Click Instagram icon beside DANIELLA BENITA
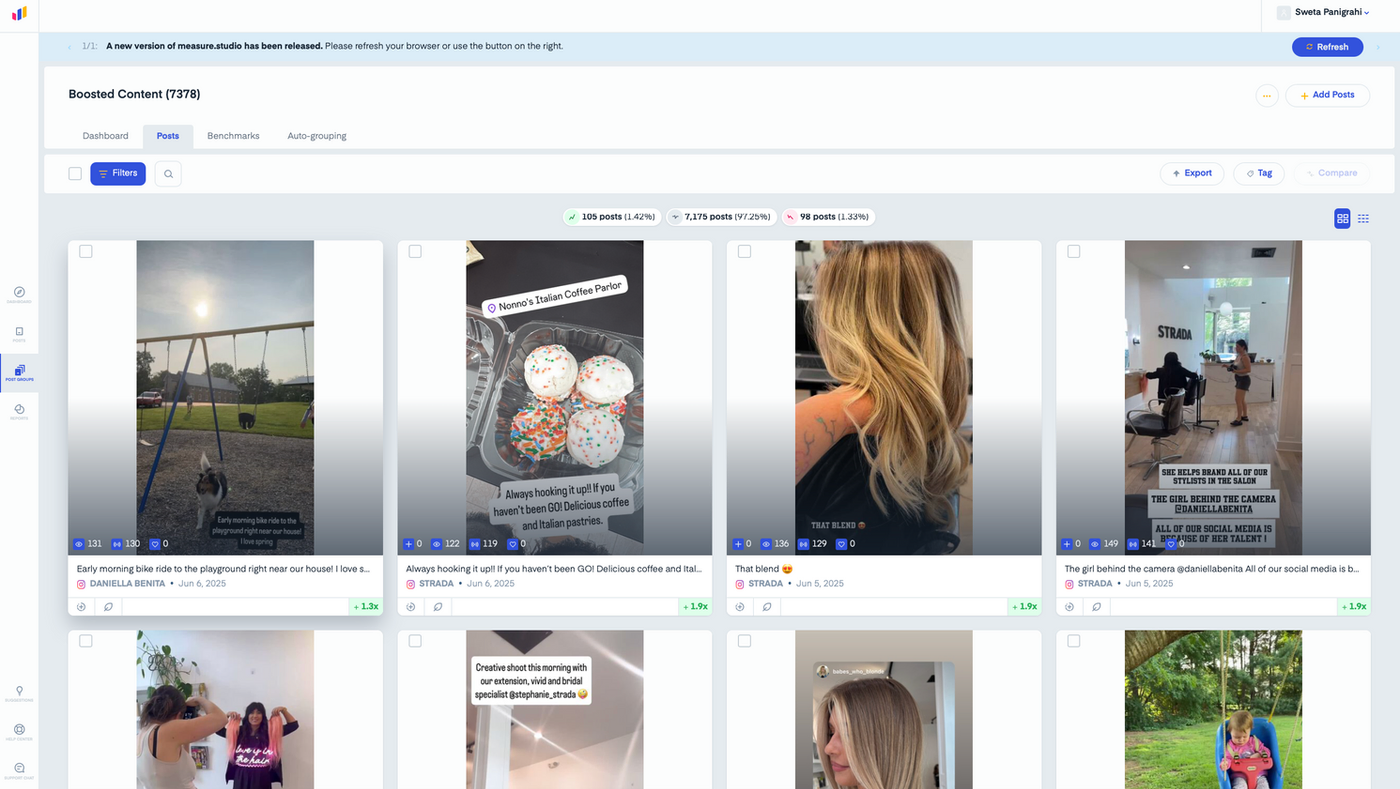Viewport: 1400px width, 789px height. 82,584
